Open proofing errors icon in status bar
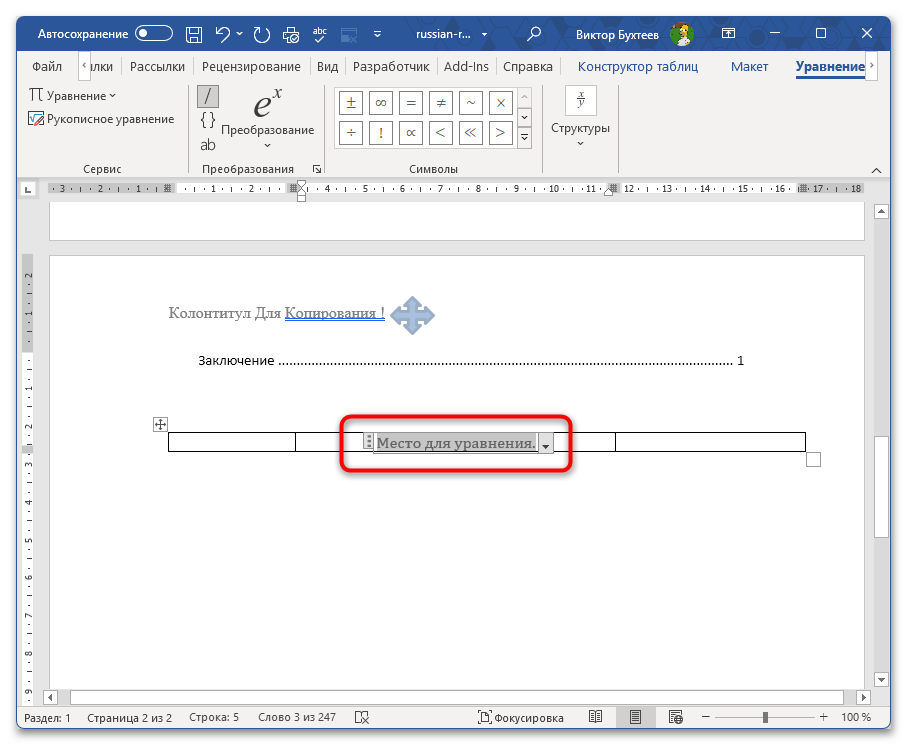Viewport: 907px width, 745px height. pos(362,718)
